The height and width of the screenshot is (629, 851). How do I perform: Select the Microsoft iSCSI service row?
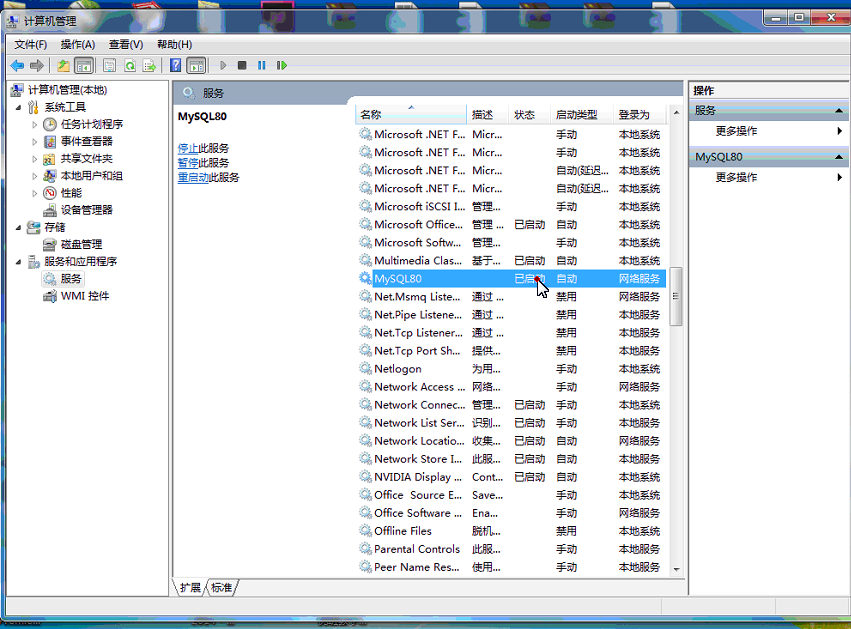point(511,206)
